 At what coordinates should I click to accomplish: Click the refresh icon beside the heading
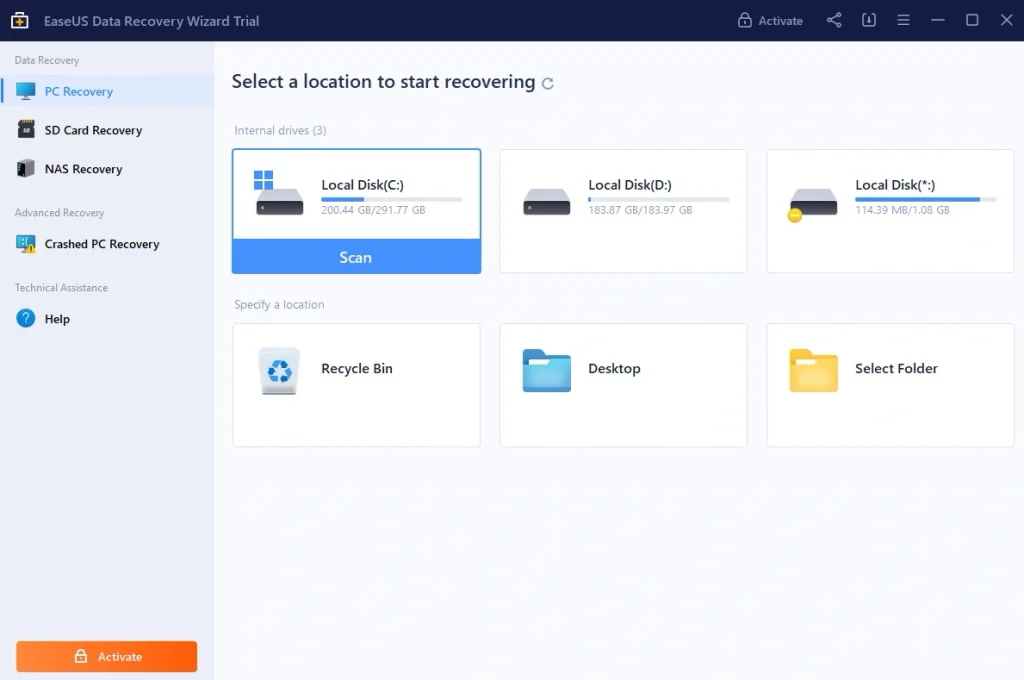pos(548,84)
